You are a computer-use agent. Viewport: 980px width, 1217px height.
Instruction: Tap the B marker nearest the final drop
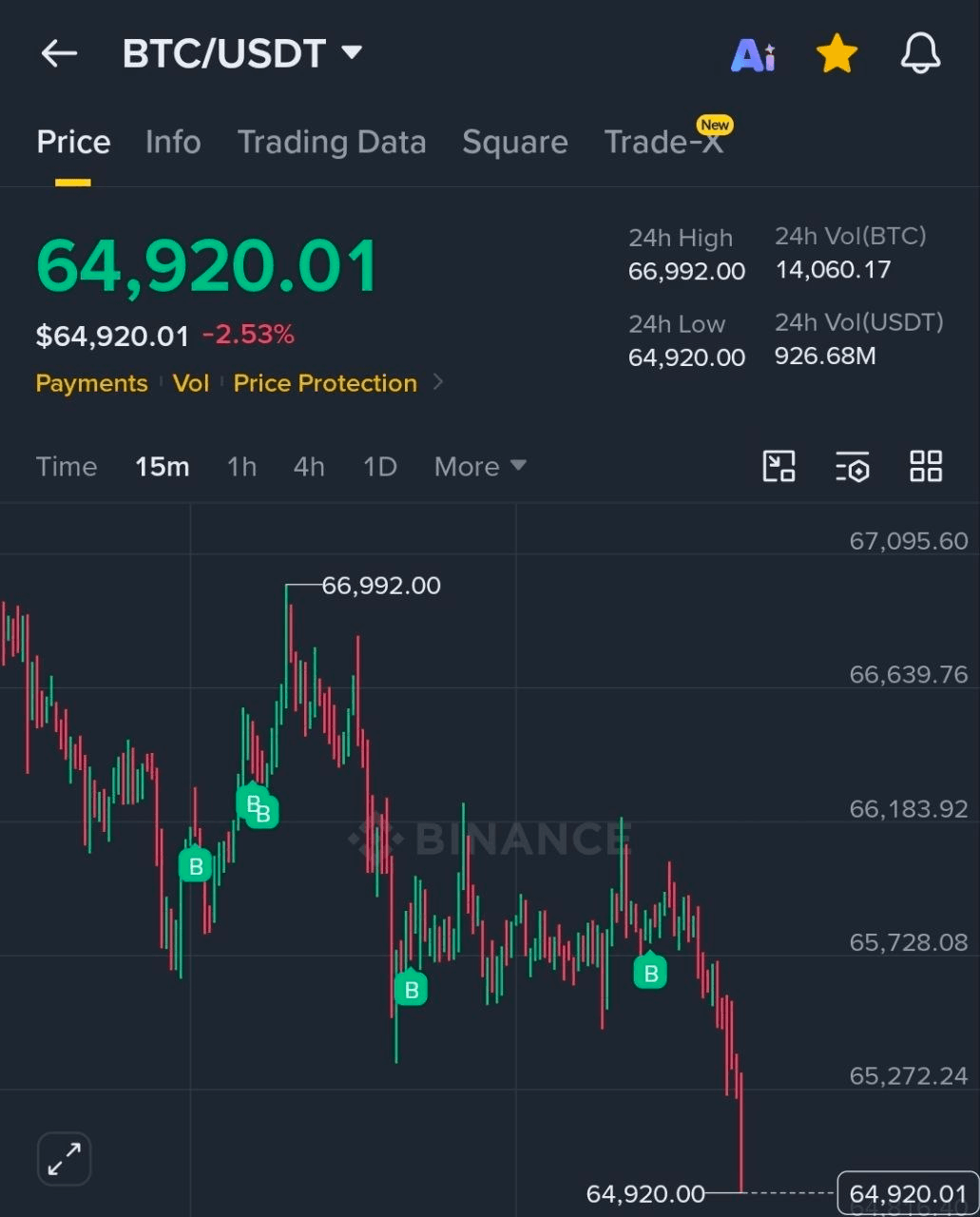tap(651, 972)
